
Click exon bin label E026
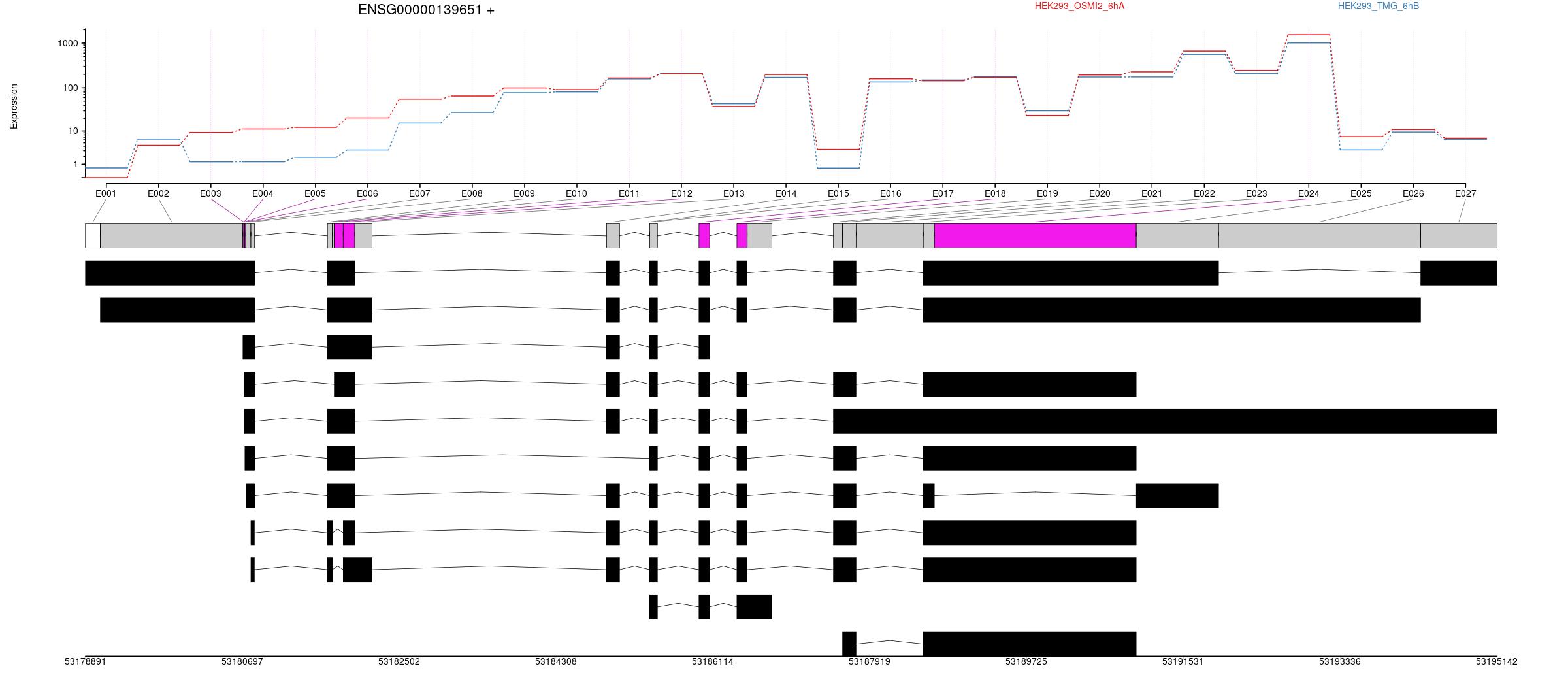(1413, 193)
